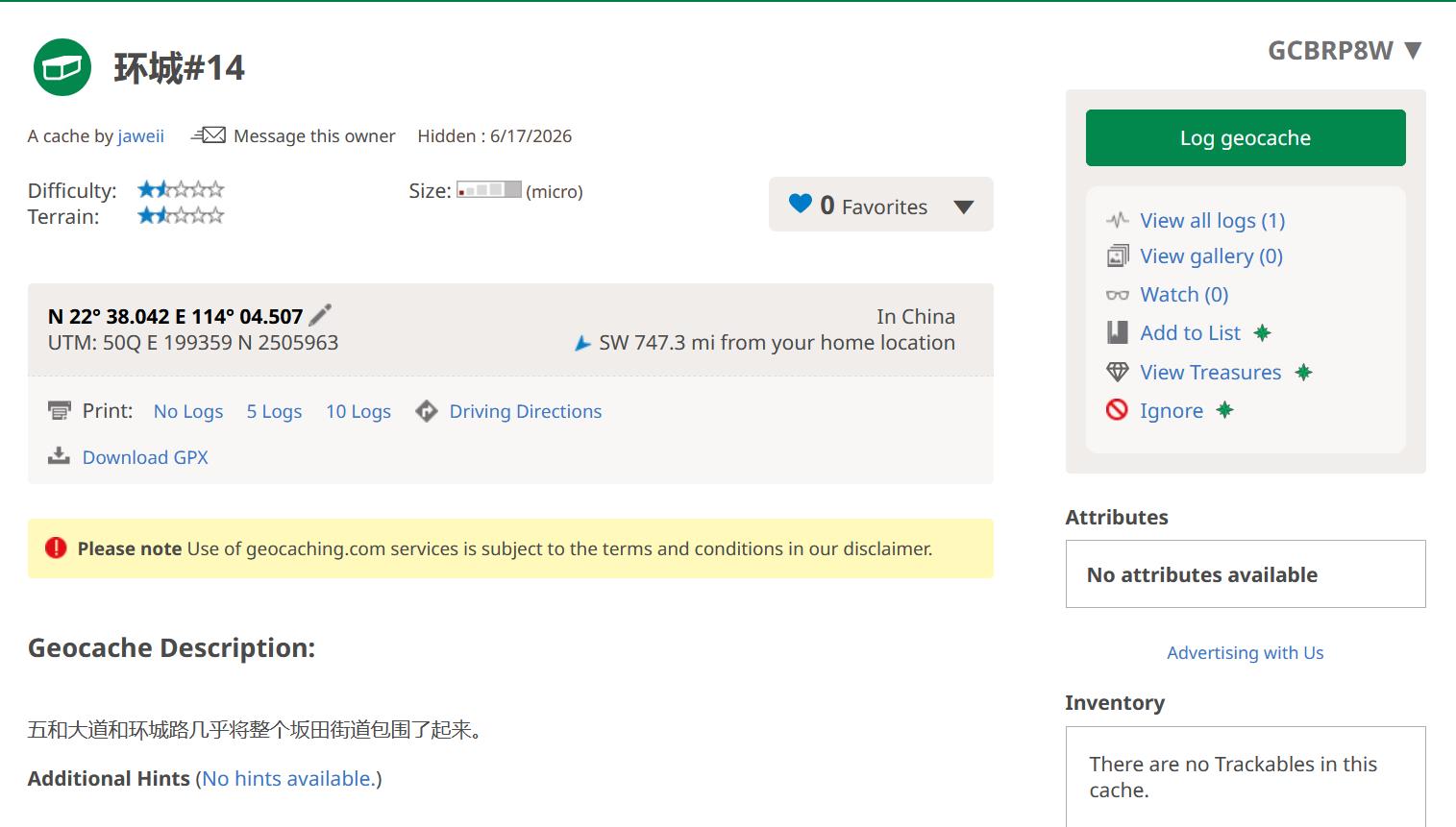Click the bookmark Add to List icon
Viewport: 1456px width, 827px height.
[x=1117, y=332]
